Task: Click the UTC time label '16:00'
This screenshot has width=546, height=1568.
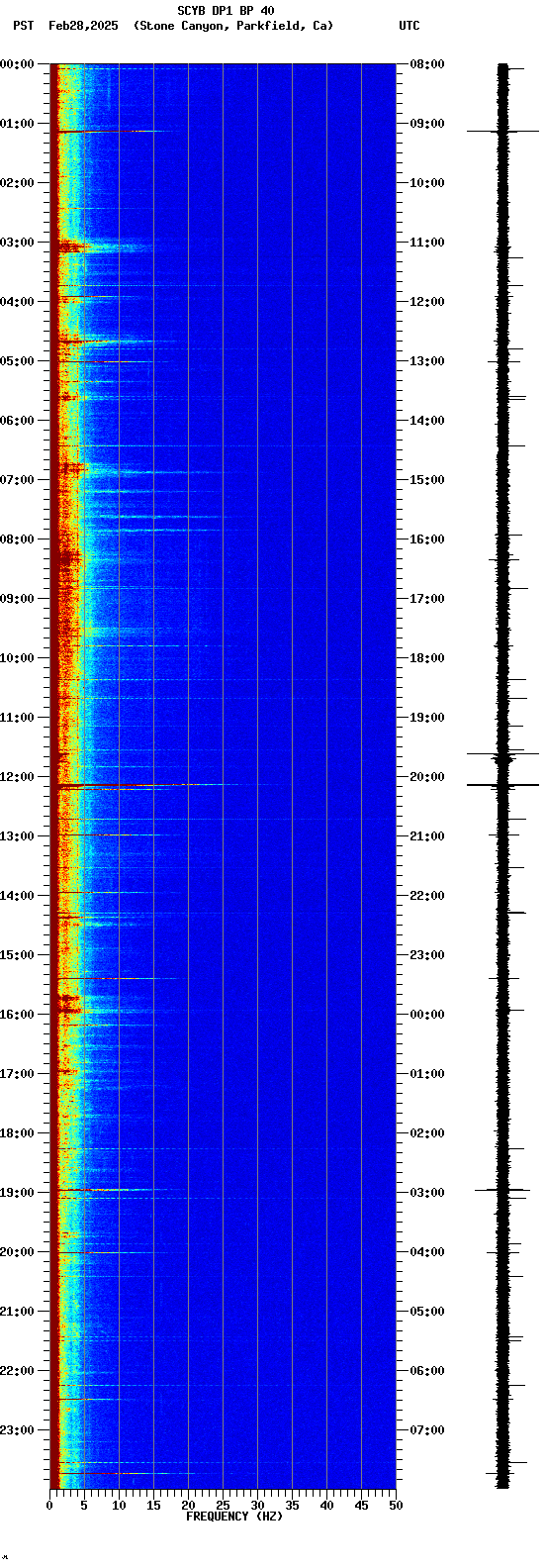Action: pyautogui.click(x=427, y=539)
